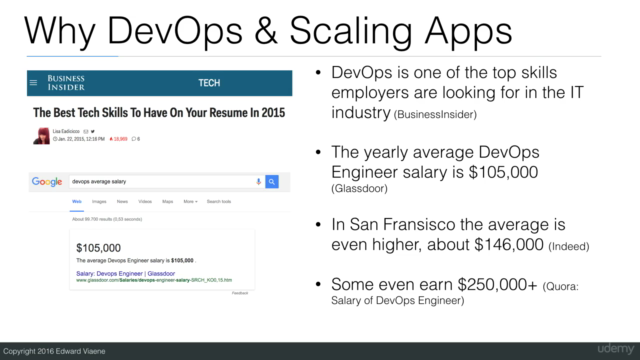This screenshot has width=640, height=360.
Task: Select the TECH section heading
Action: tap(209, 83)
